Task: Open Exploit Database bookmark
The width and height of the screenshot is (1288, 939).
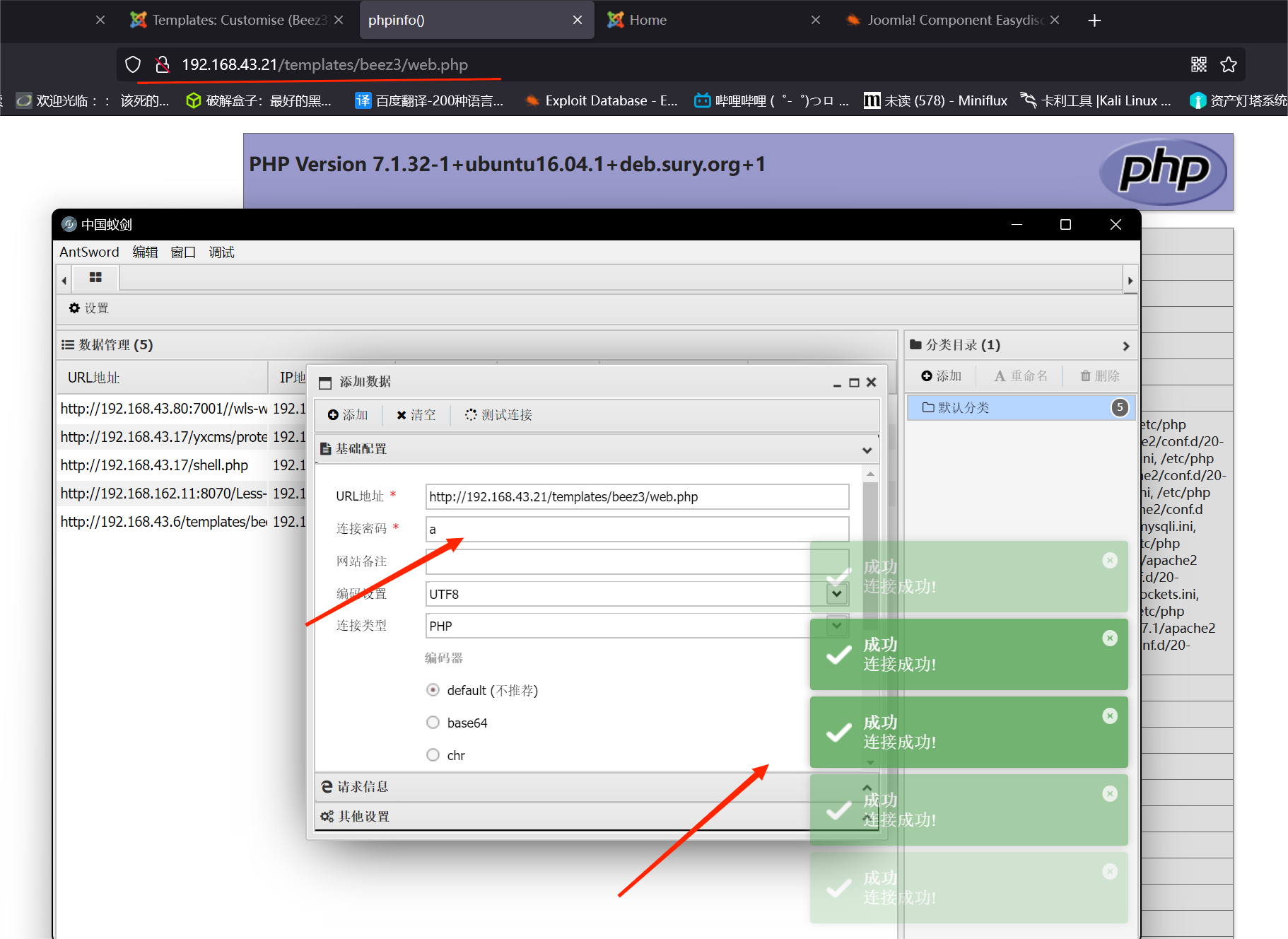Action: click(x=601, y=101)
